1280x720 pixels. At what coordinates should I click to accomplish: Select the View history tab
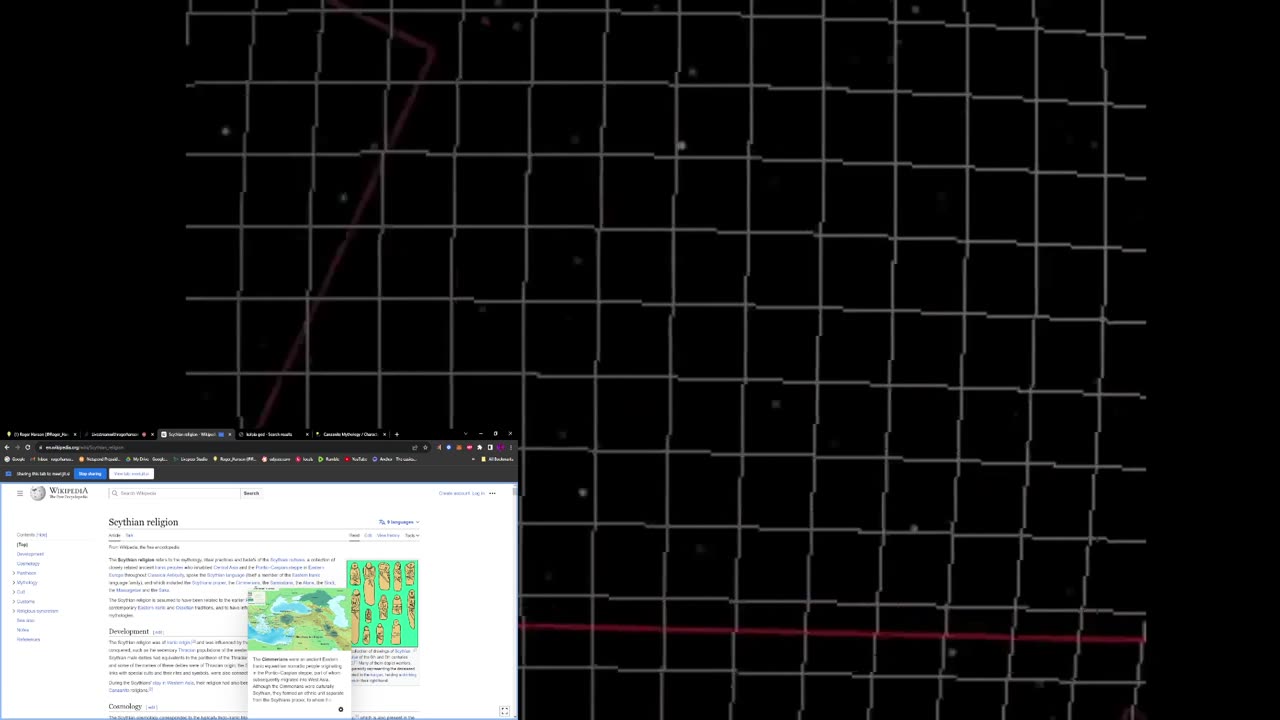[x=388, y=535]
